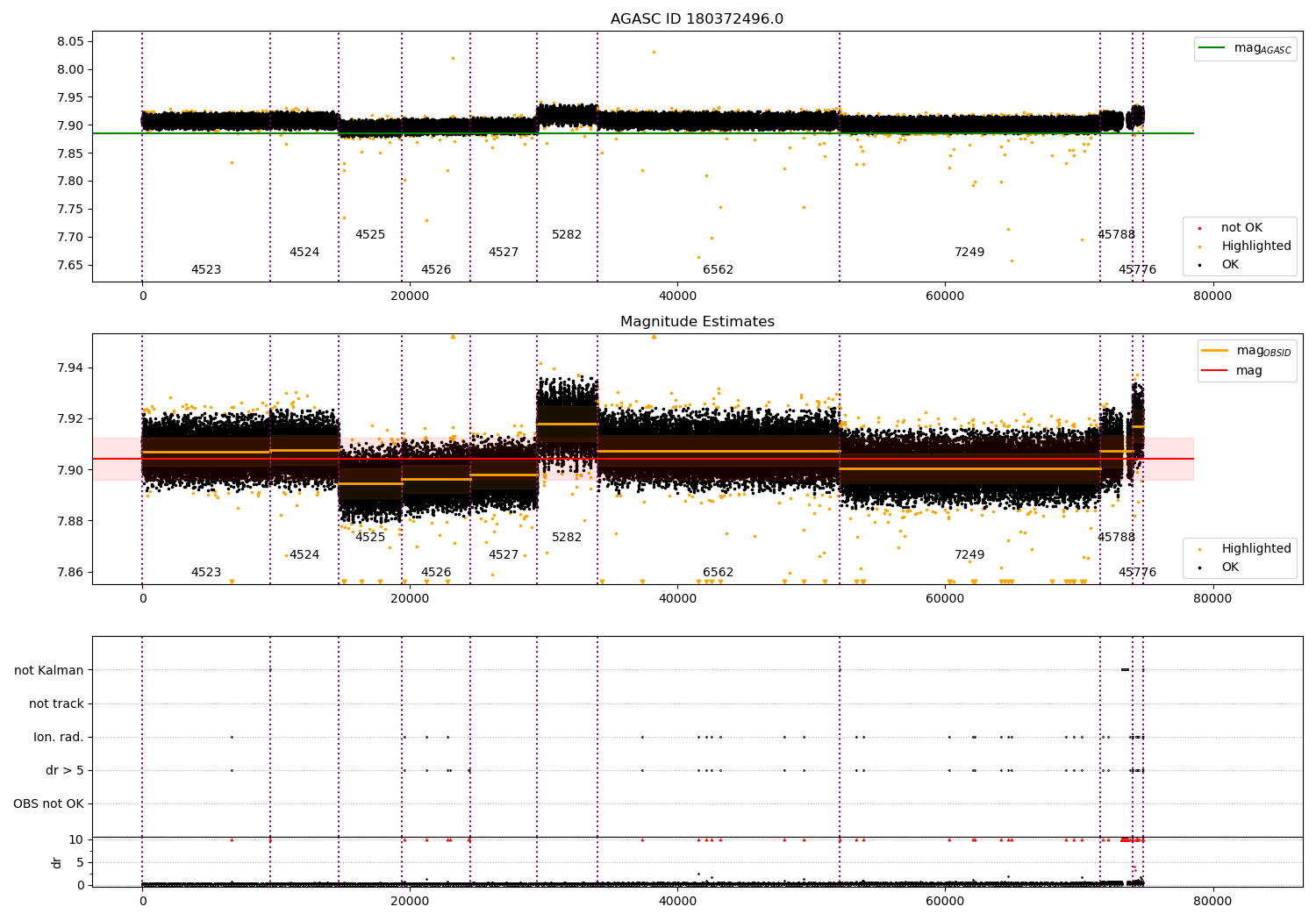Click OBSID label 4525 in the top plot
Screen dimensions: 1316x921
pyautogui.click(x=370, y=235)
